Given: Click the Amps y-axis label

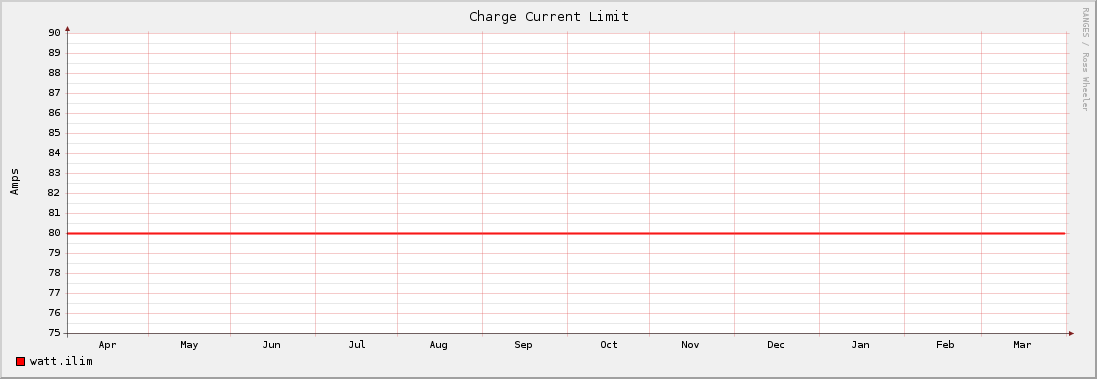Looking at the screenshot, I should tap(15, 181).
